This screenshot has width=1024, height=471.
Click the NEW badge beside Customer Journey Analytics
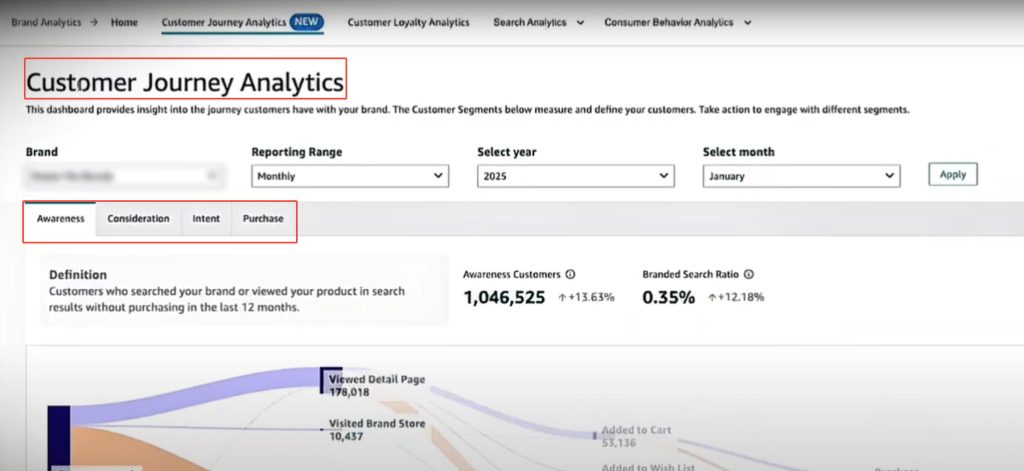point(306,22)
